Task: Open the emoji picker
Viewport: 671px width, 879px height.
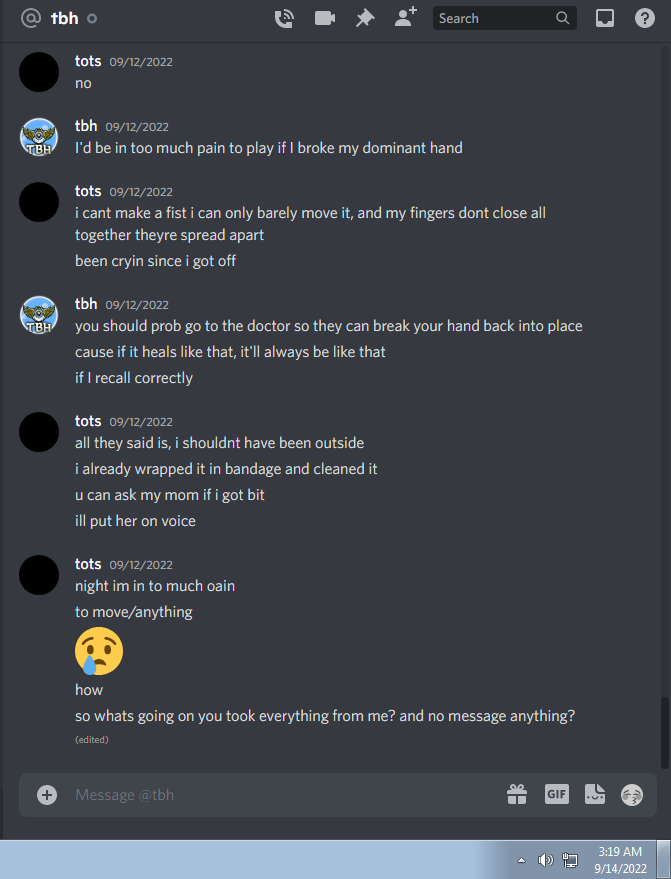Action: pos(632,795)
